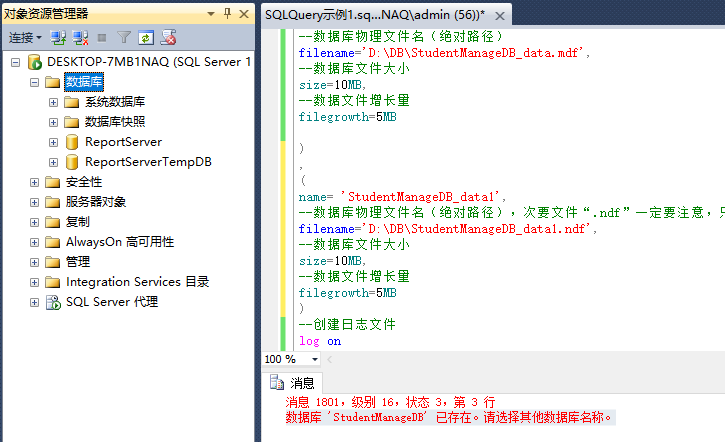Open the 消息 results tab
The width and height of the screenshot is (725, 442).
click(x=293, y=383)
